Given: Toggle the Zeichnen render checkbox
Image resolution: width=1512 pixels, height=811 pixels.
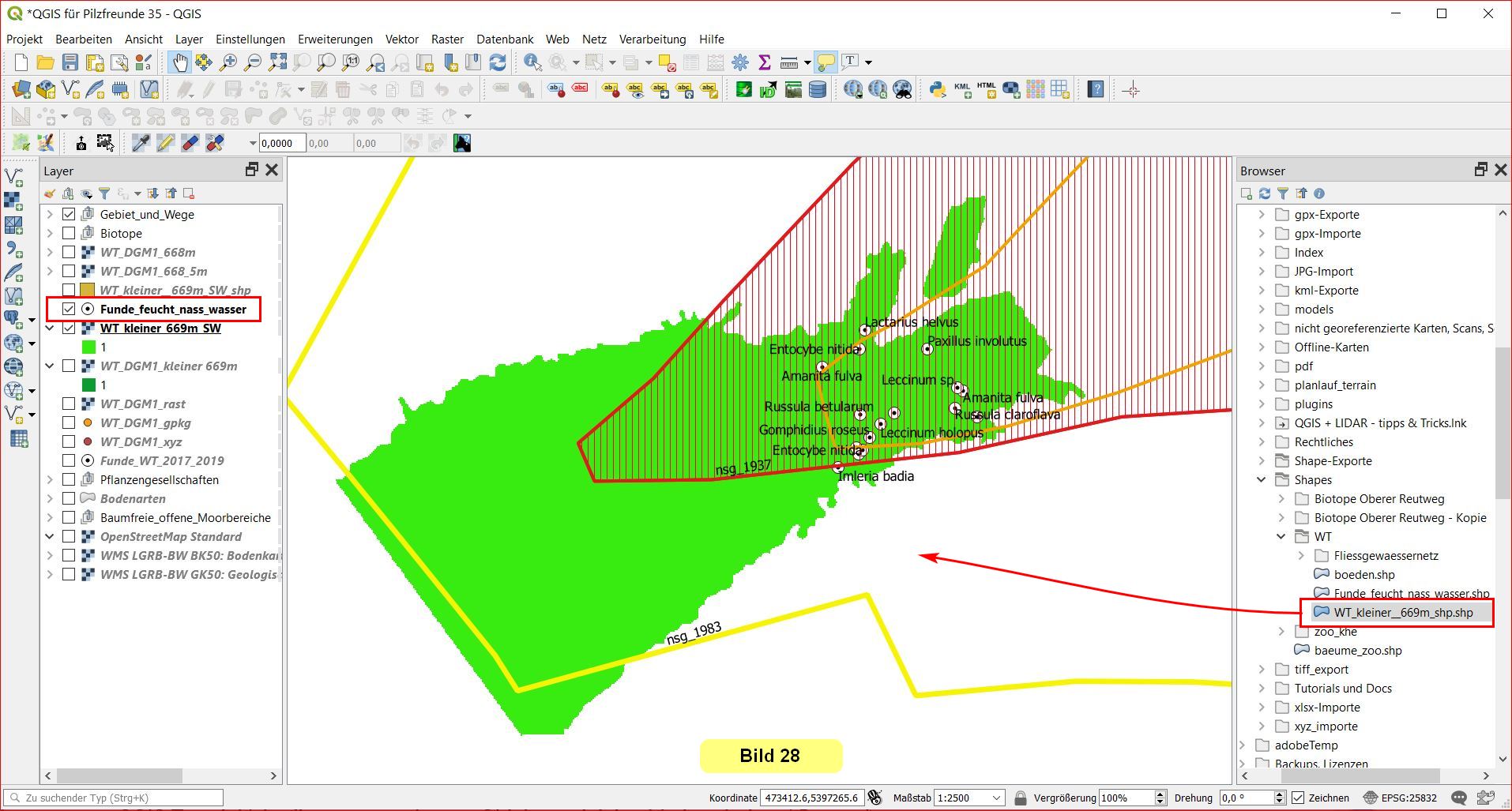Looking at the screenshot, I should (x=1298, y=798).
